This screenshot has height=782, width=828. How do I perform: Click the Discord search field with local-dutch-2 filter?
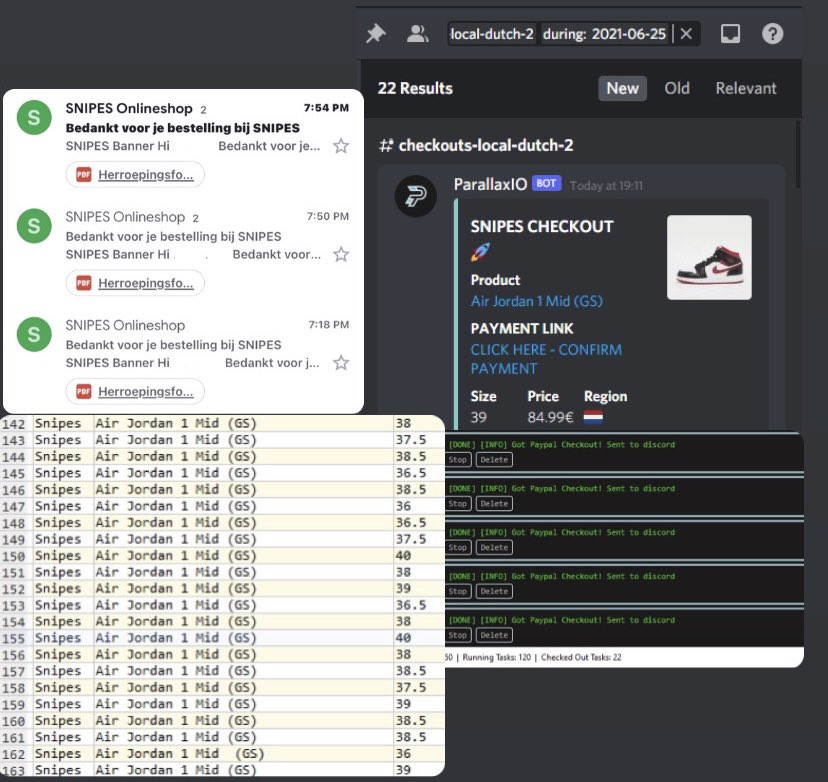[x=574, y=34]
